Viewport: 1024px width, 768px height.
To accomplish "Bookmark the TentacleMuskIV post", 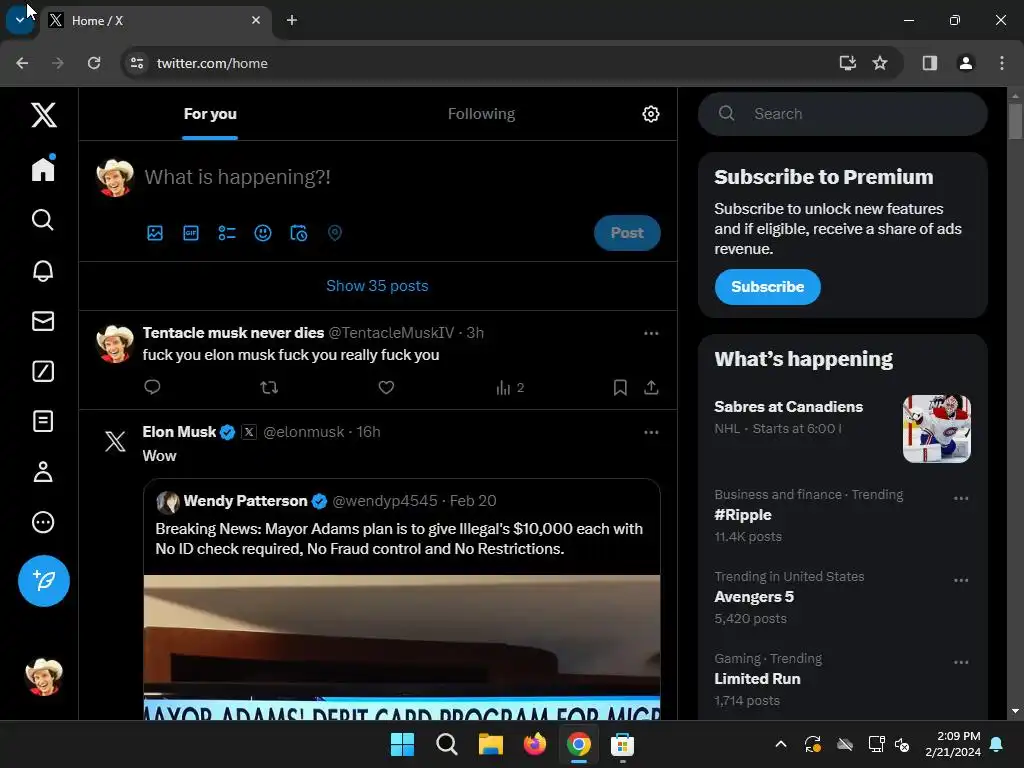I will (620, 388).
